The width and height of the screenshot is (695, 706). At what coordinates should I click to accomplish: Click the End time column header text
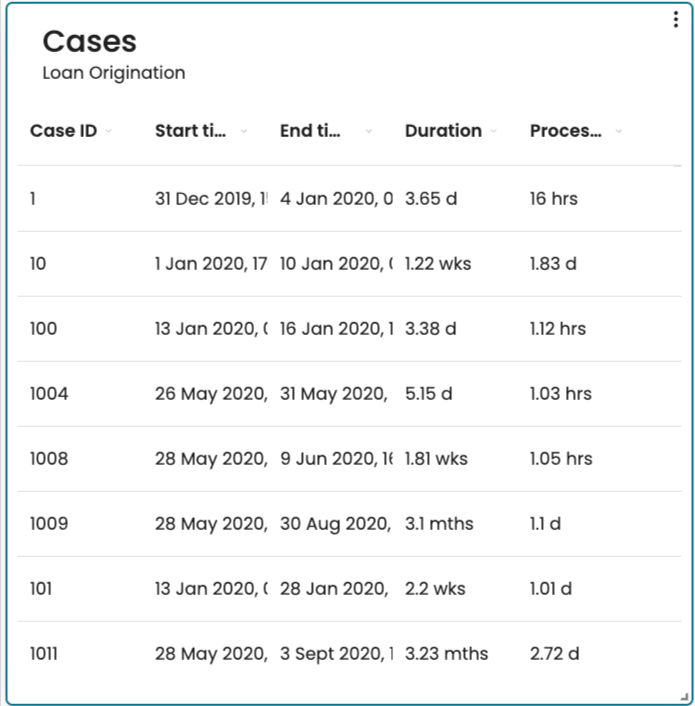(310, 131)
